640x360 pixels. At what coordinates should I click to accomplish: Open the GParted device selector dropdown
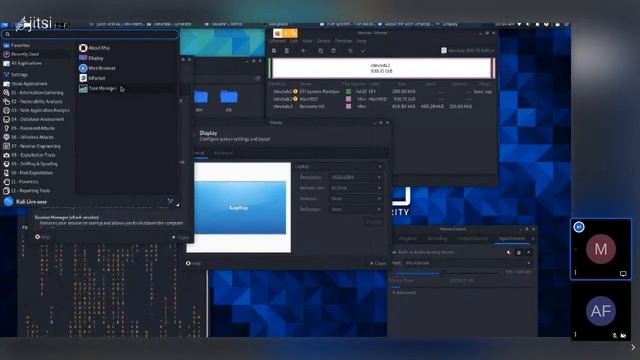[467, 51]
